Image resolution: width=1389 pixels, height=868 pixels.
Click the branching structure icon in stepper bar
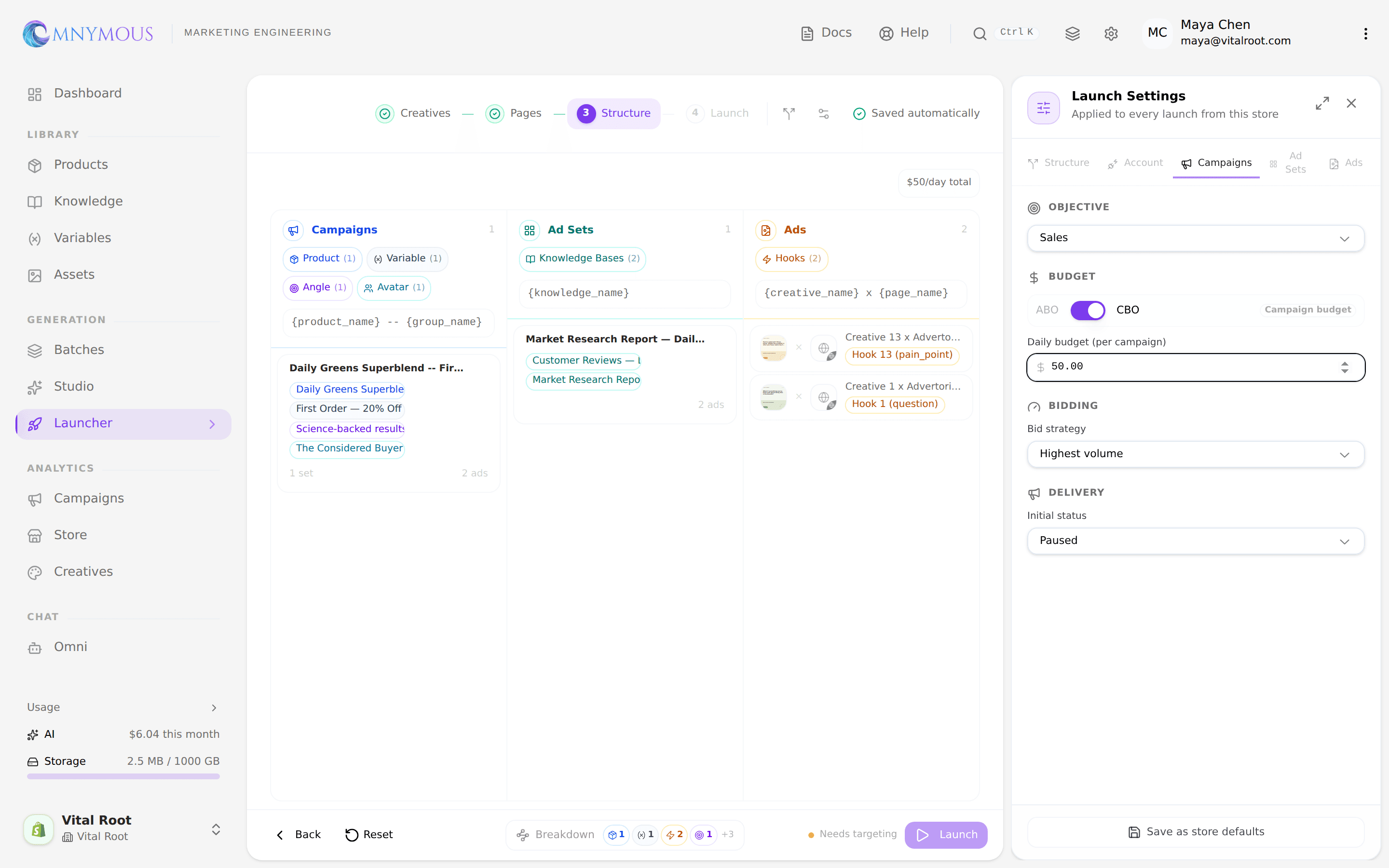[789, 114]
